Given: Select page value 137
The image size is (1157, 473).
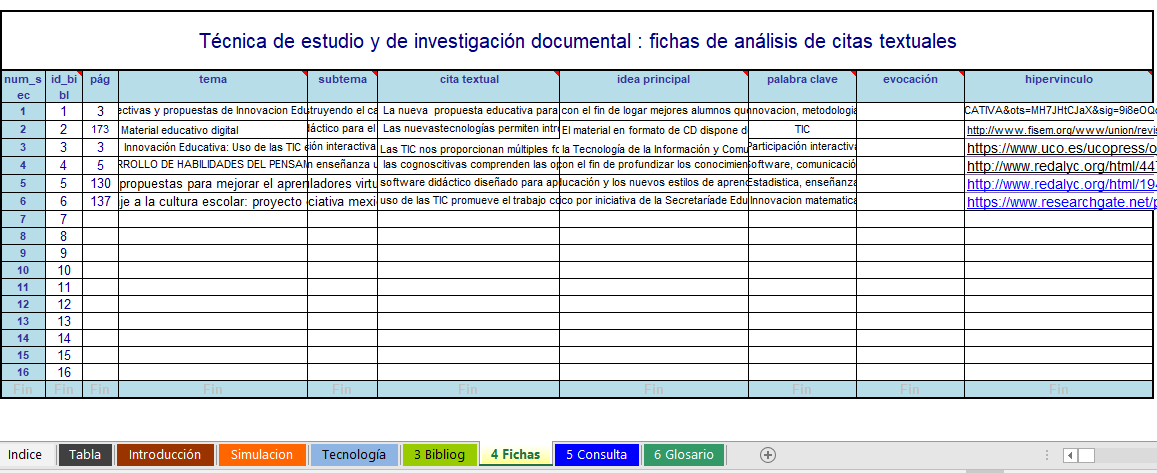Looking at the screenshot, I should [x=100, y=201].
